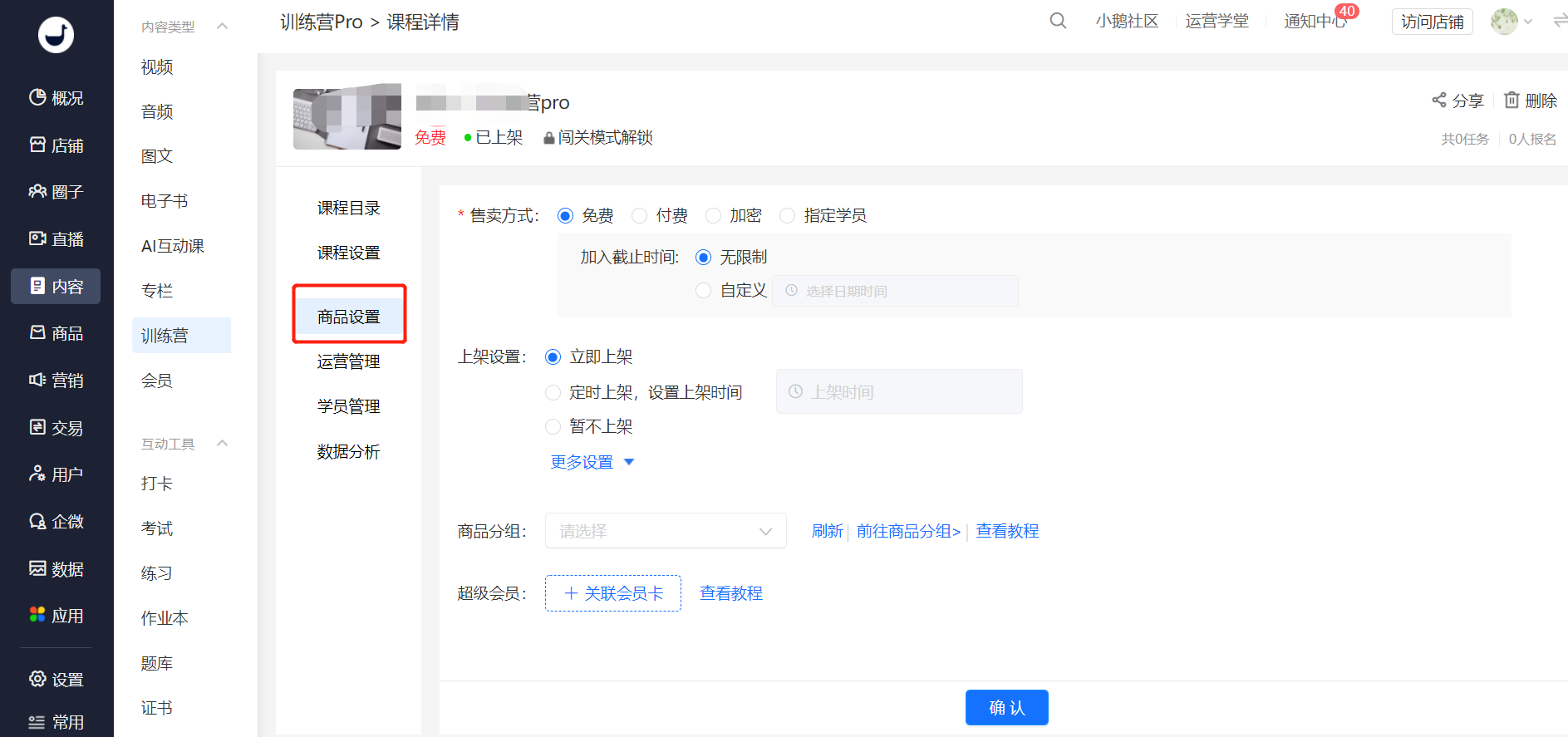This screenshot has height=737, width=1568.
Task: Open the 商品设置 tab
Action: click(x=349, y=317)
